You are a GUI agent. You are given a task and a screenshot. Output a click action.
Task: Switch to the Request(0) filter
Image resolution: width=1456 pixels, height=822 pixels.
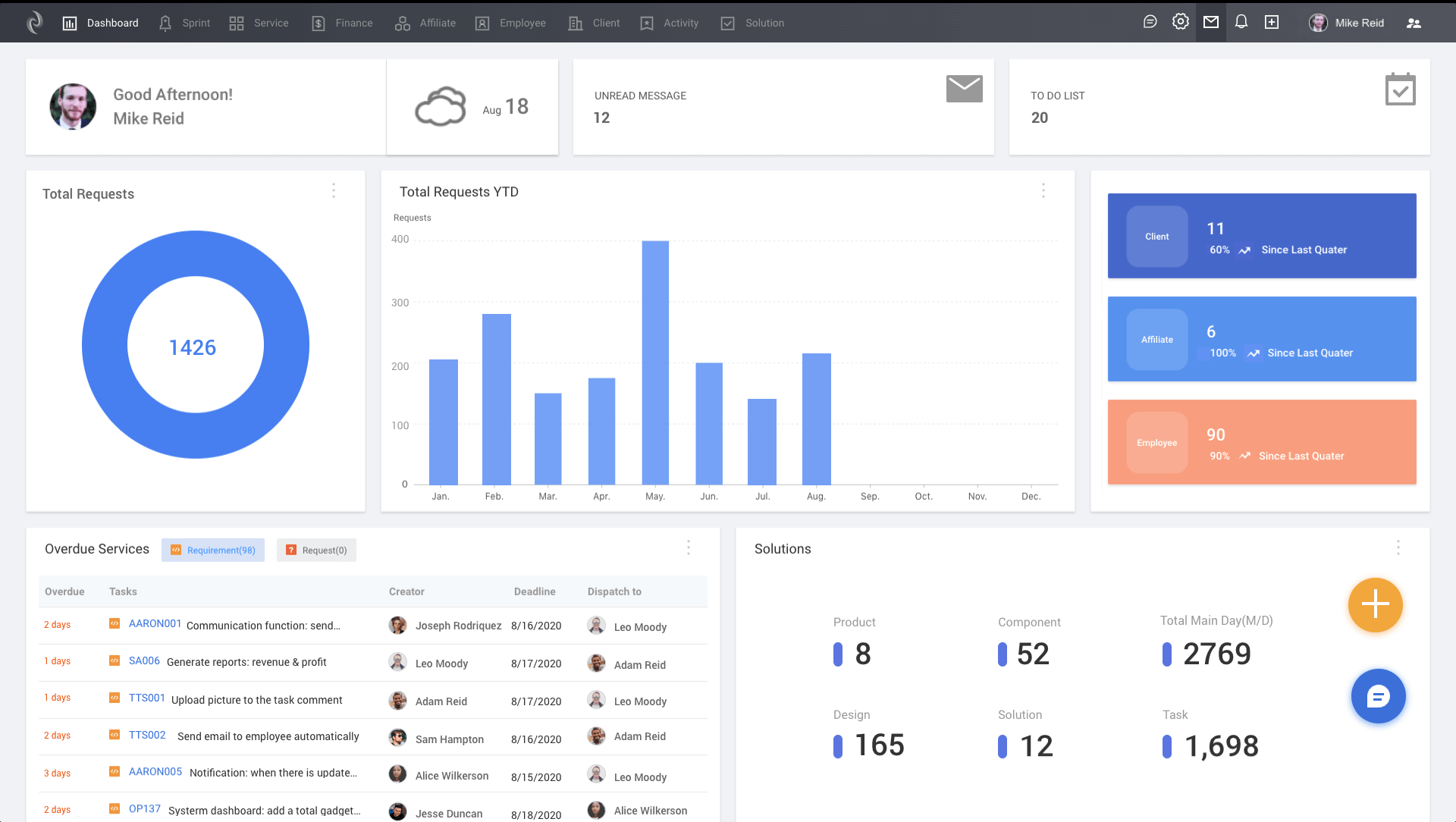(x=316, y=551)
